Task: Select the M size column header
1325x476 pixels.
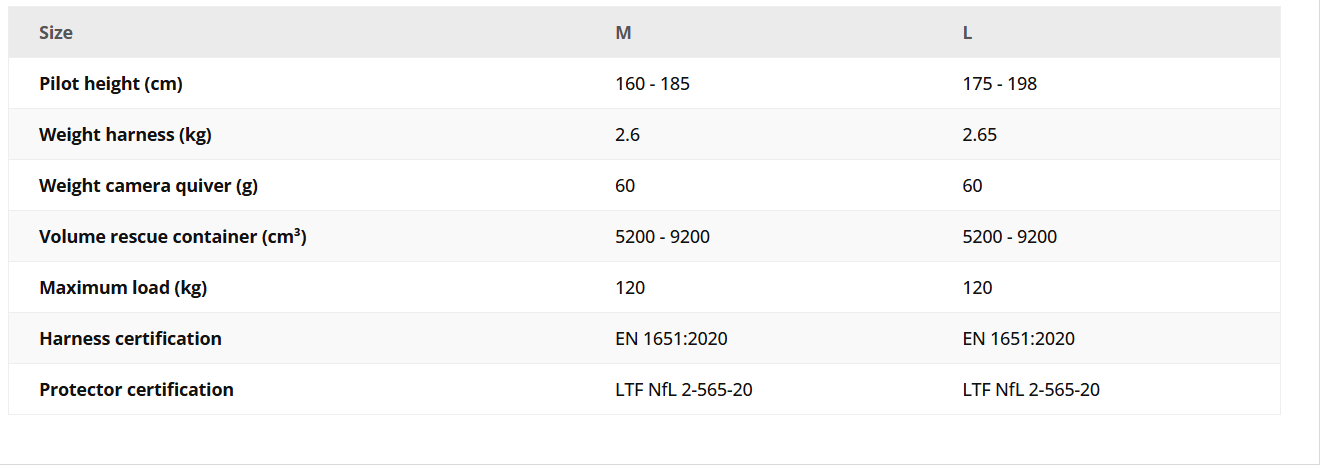Action: (x=623, y=33)
